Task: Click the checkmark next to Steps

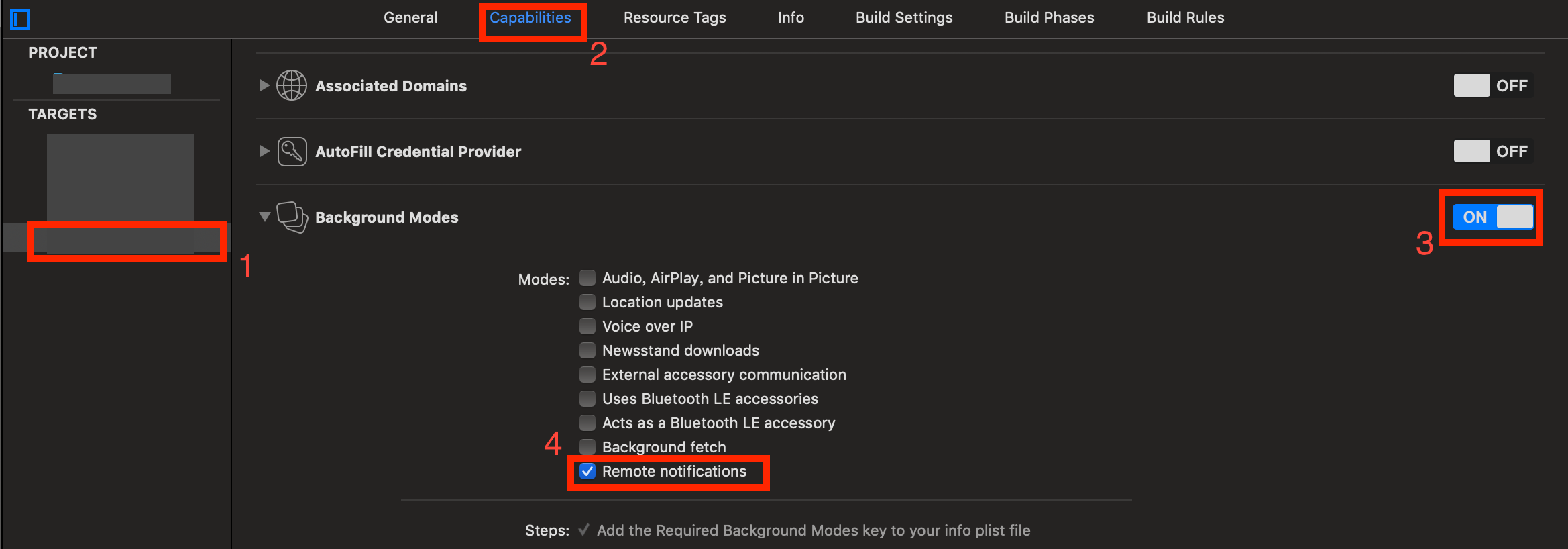Action: (583, 530)
